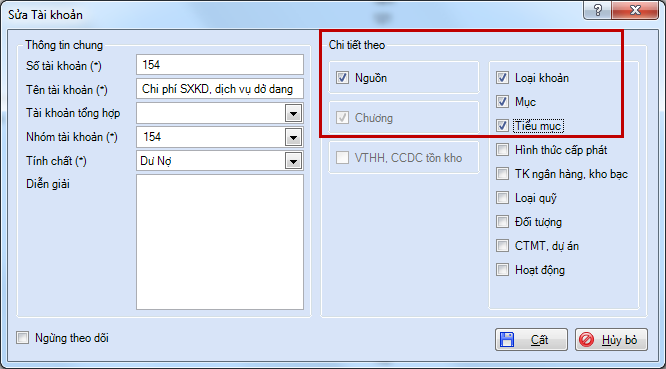This screenshot has width=666, height=369.
Task: Open the Tài khoản tổng hợp dropdown
Action: pyautogui.click(x=293, y=113)
